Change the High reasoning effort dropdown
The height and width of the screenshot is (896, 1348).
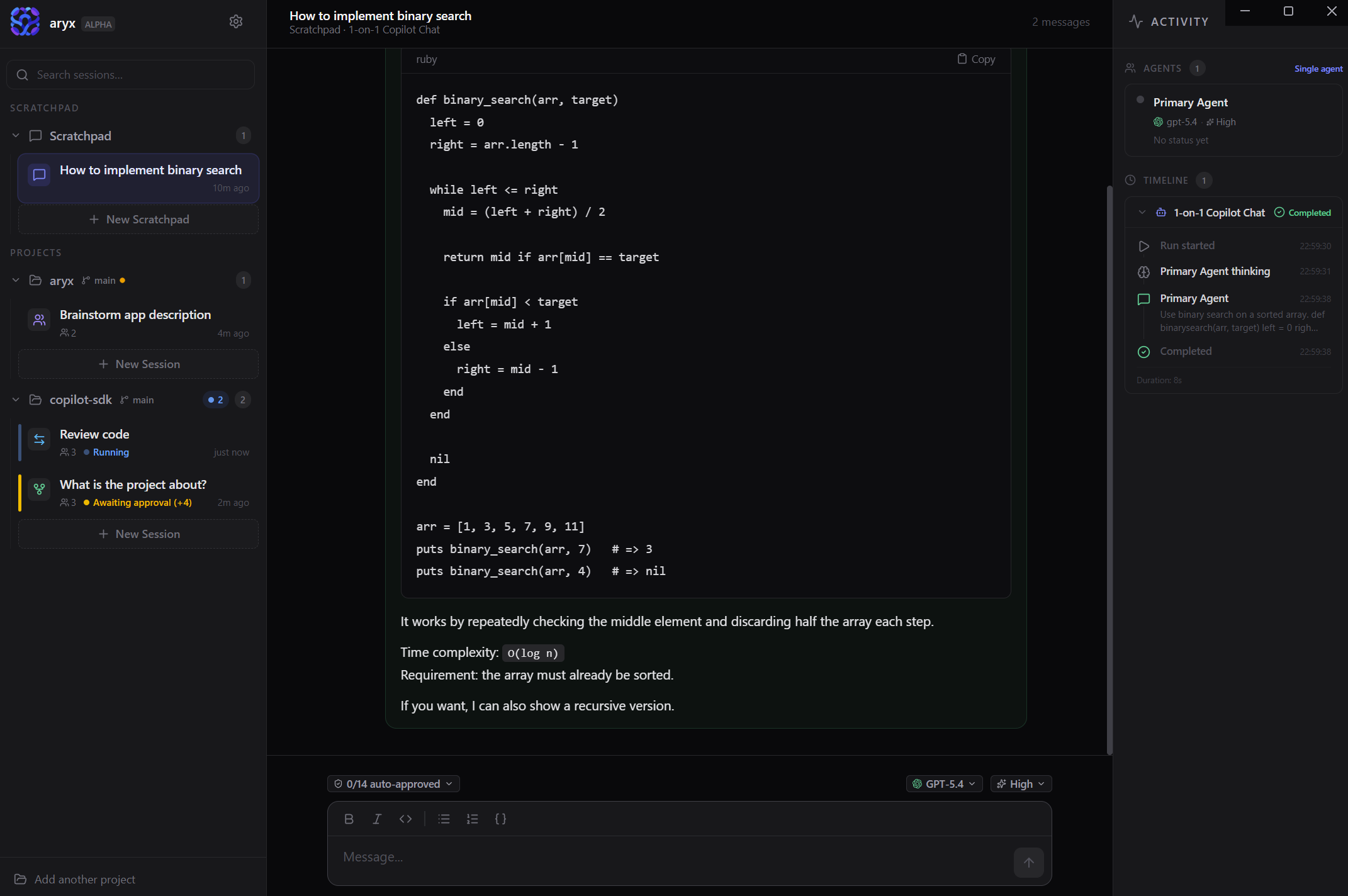tap(1021, 784)
